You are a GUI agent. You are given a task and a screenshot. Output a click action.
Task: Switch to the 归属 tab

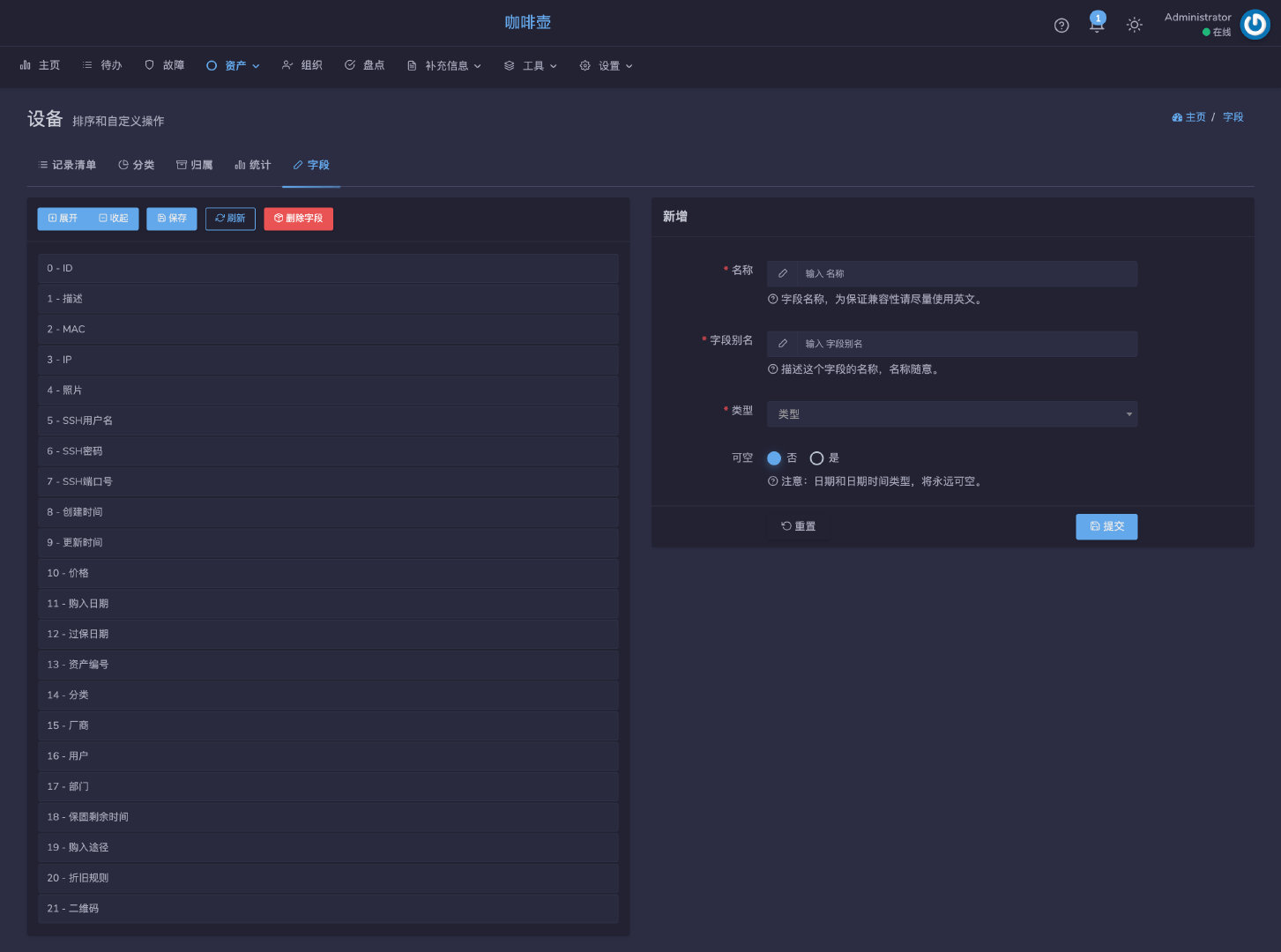[195, 165]
